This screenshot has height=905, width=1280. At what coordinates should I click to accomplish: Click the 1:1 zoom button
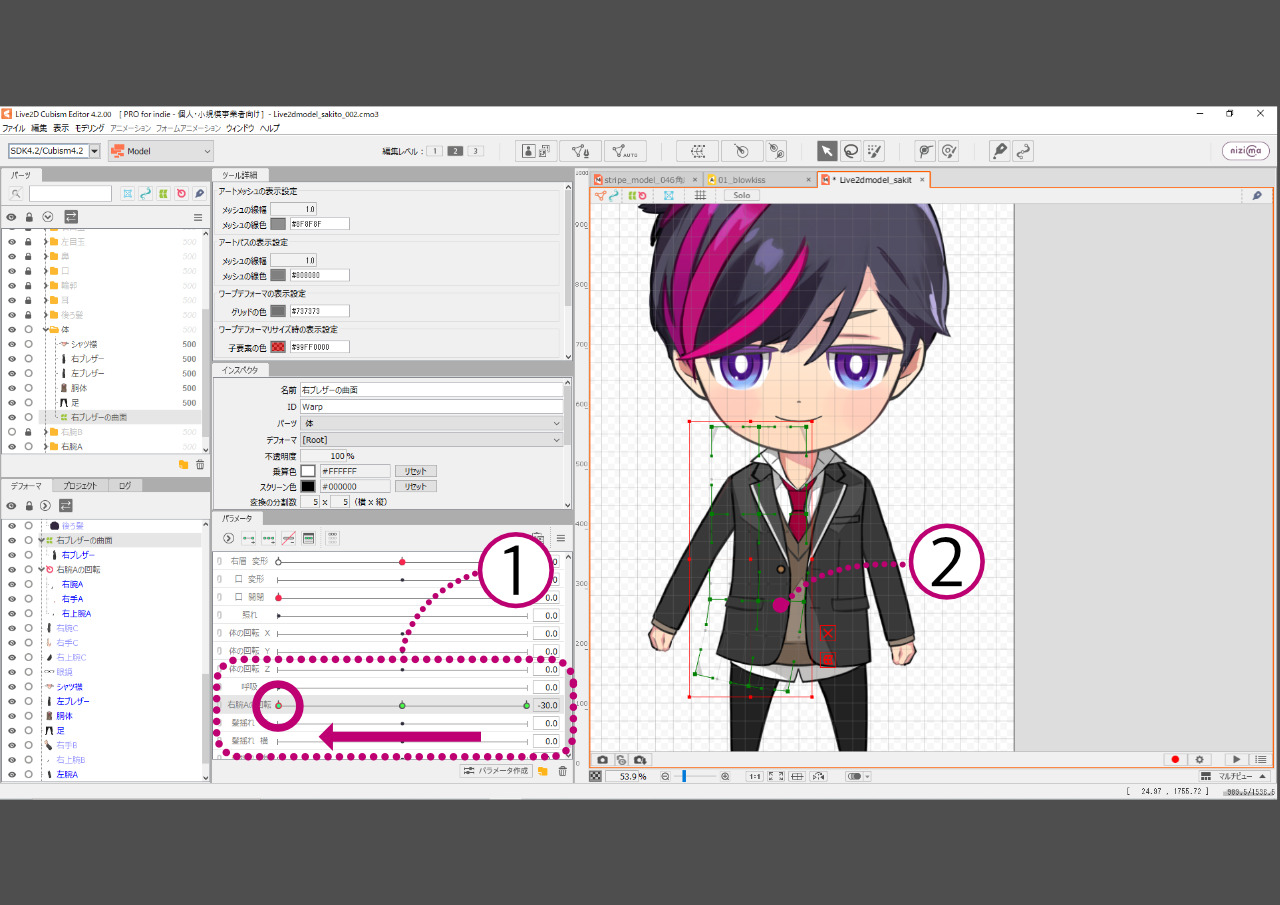click(x=755, y=776)
